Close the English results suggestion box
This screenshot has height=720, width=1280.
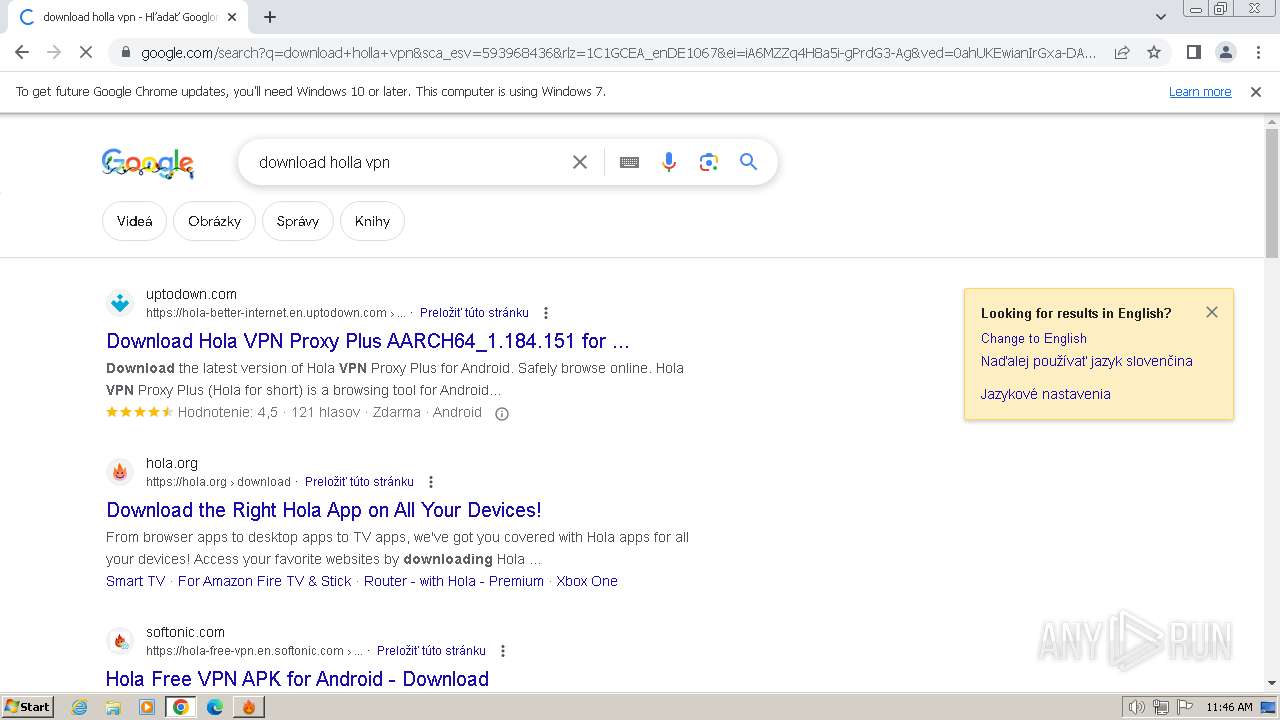[x=1212, y=312]
